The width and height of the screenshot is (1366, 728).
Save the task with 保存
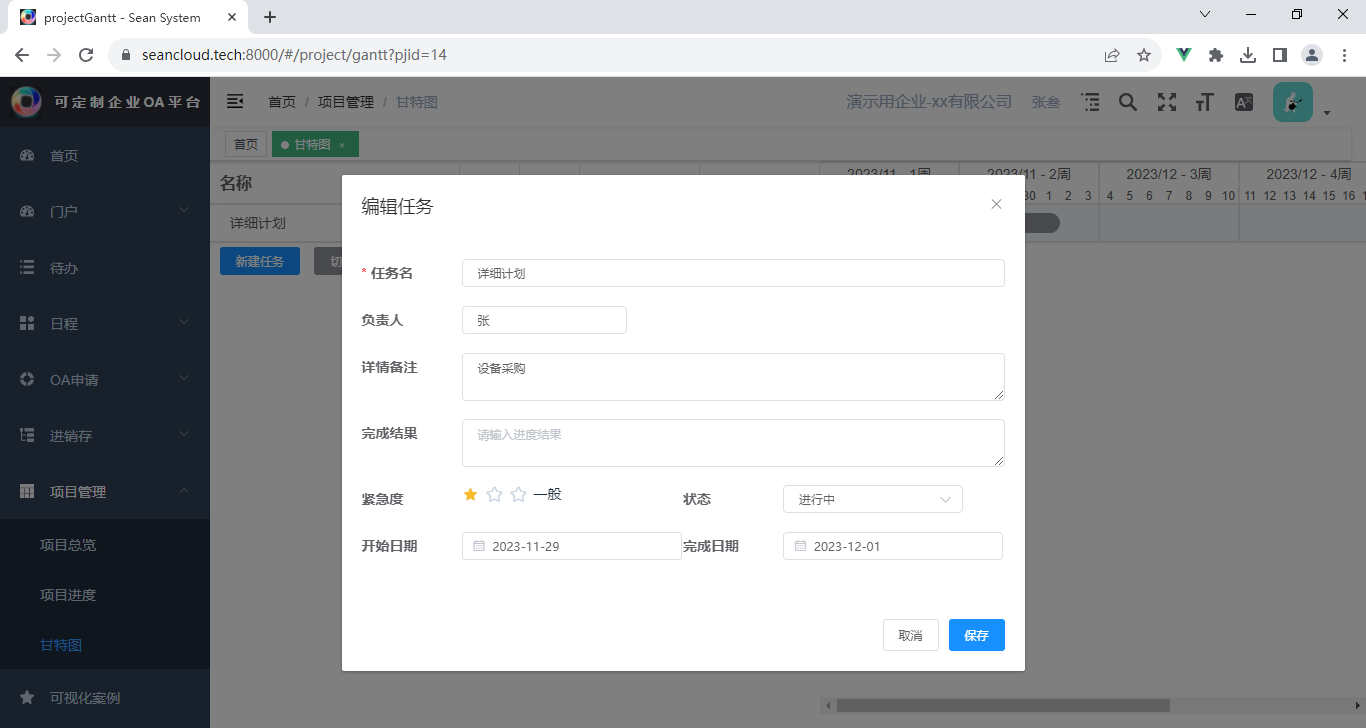coord(977,635)
